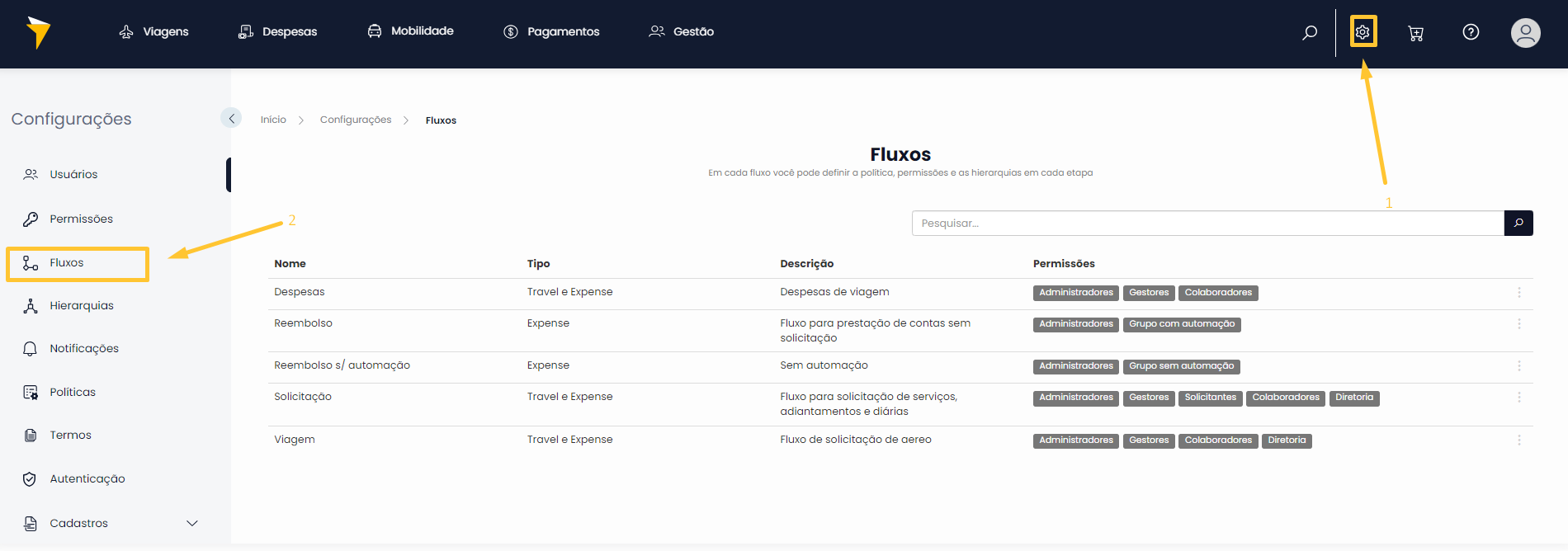
Task: Expand the Cadastros section chevron
Action: pyautogui.click(x=192, y=523)
